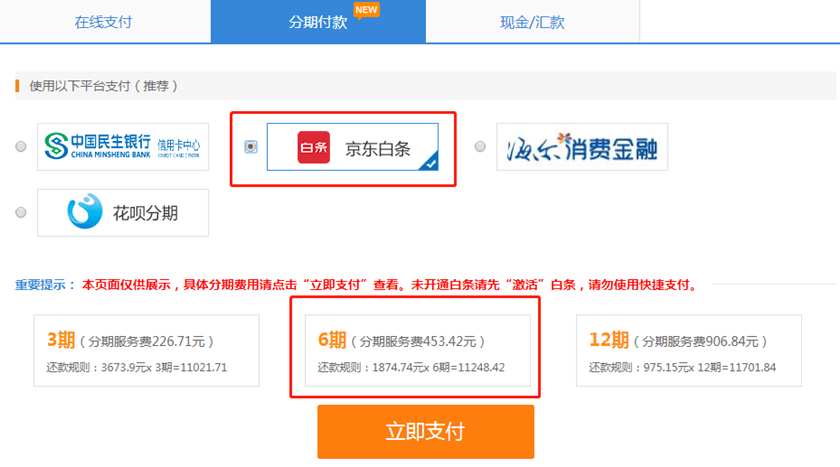Click the 分期服务费906.84元 text
This screenshot has height=467, width=840.
click(x=700, y=341)
